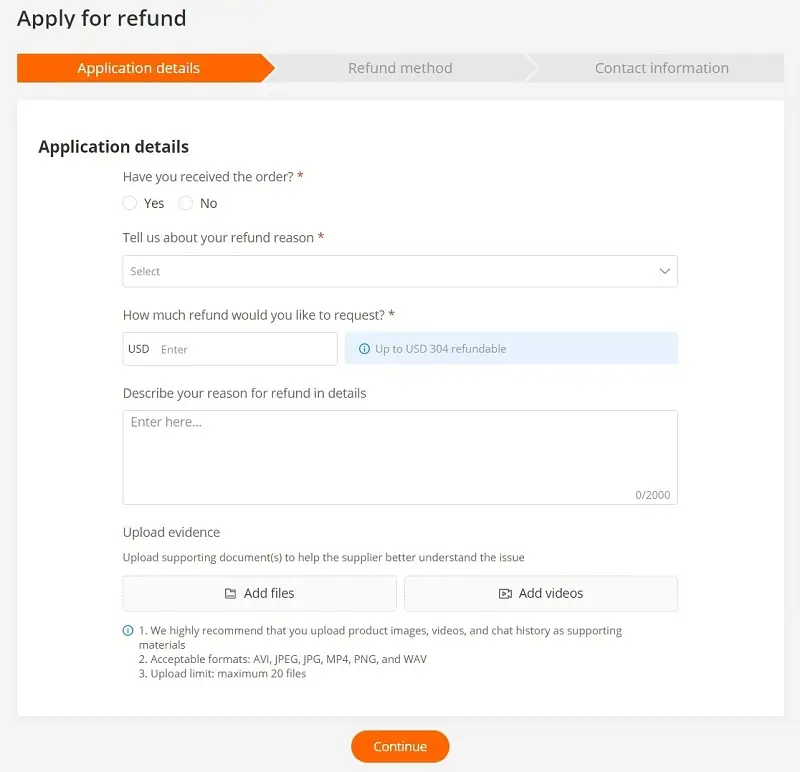Open the Contact information step
The width and height of the screenshot is (800, 772).
click(661, 68)
